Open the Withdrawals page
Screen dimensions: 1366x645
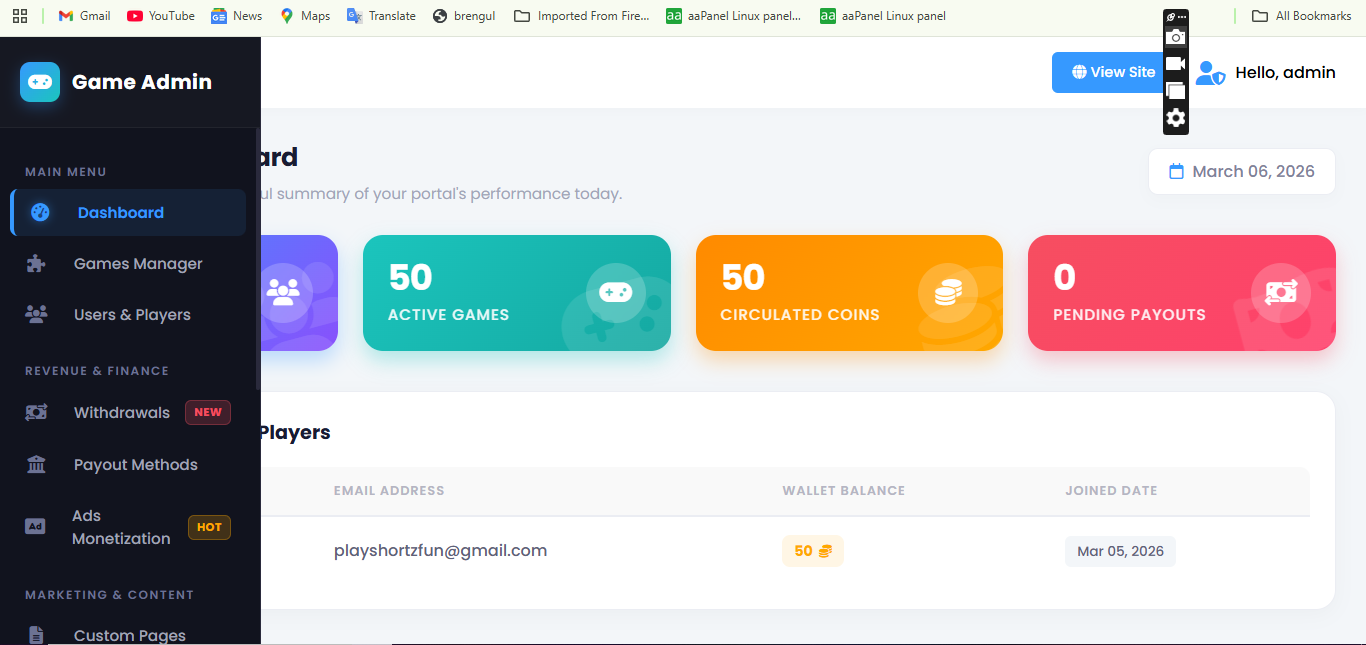(x=122, y=413)
